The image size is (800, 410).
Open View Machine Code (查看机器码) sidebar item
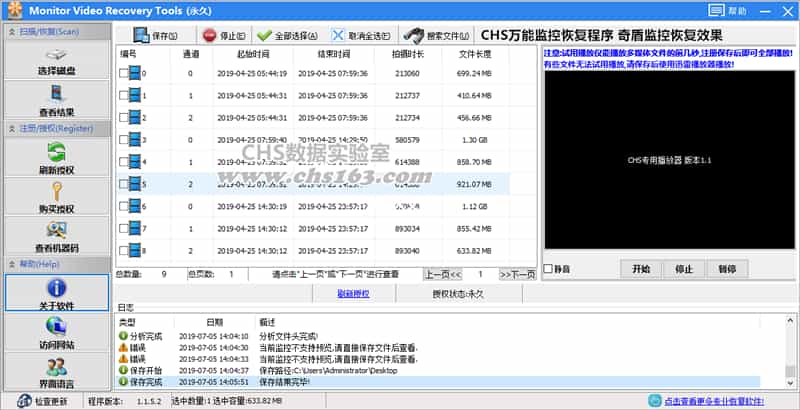tap(57, 236)
